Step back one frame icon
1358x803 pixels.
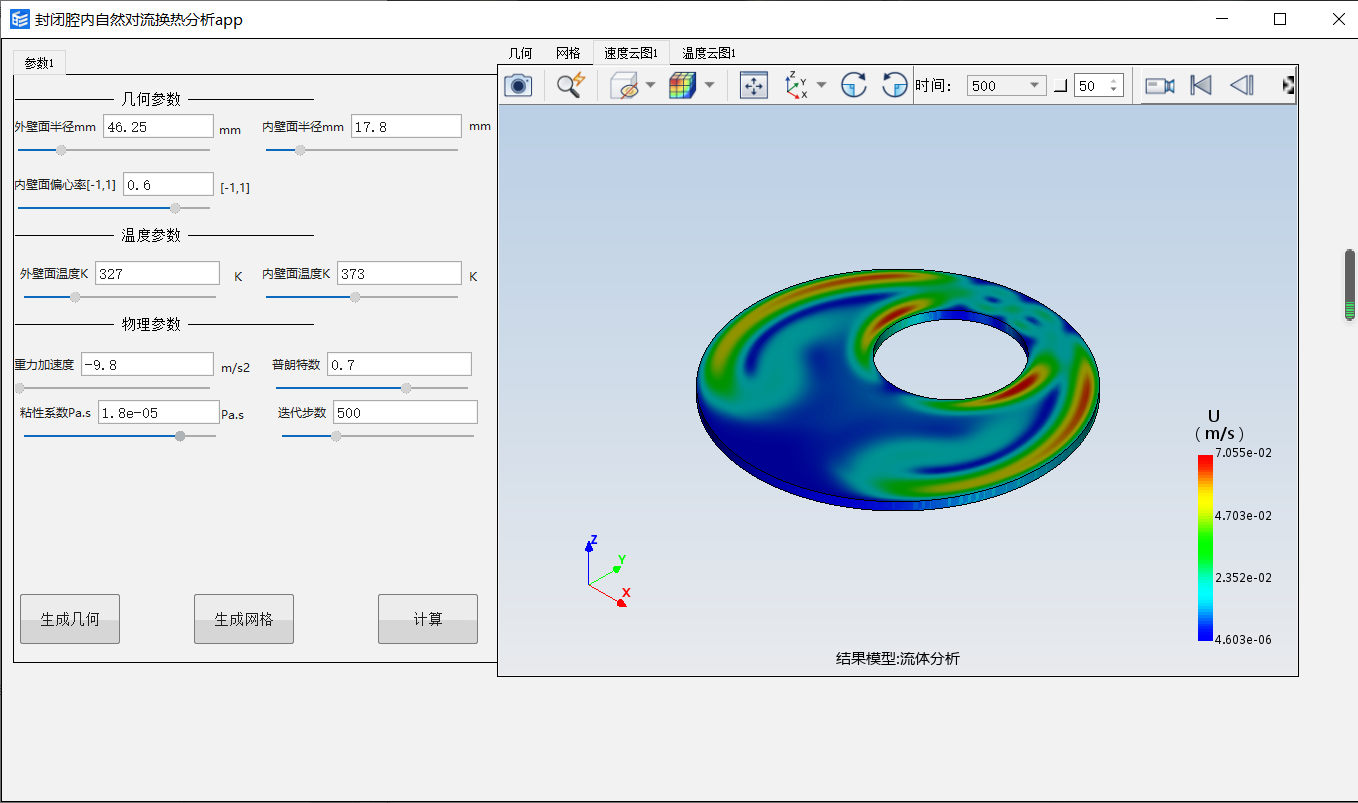click(x=1241, y=85)
